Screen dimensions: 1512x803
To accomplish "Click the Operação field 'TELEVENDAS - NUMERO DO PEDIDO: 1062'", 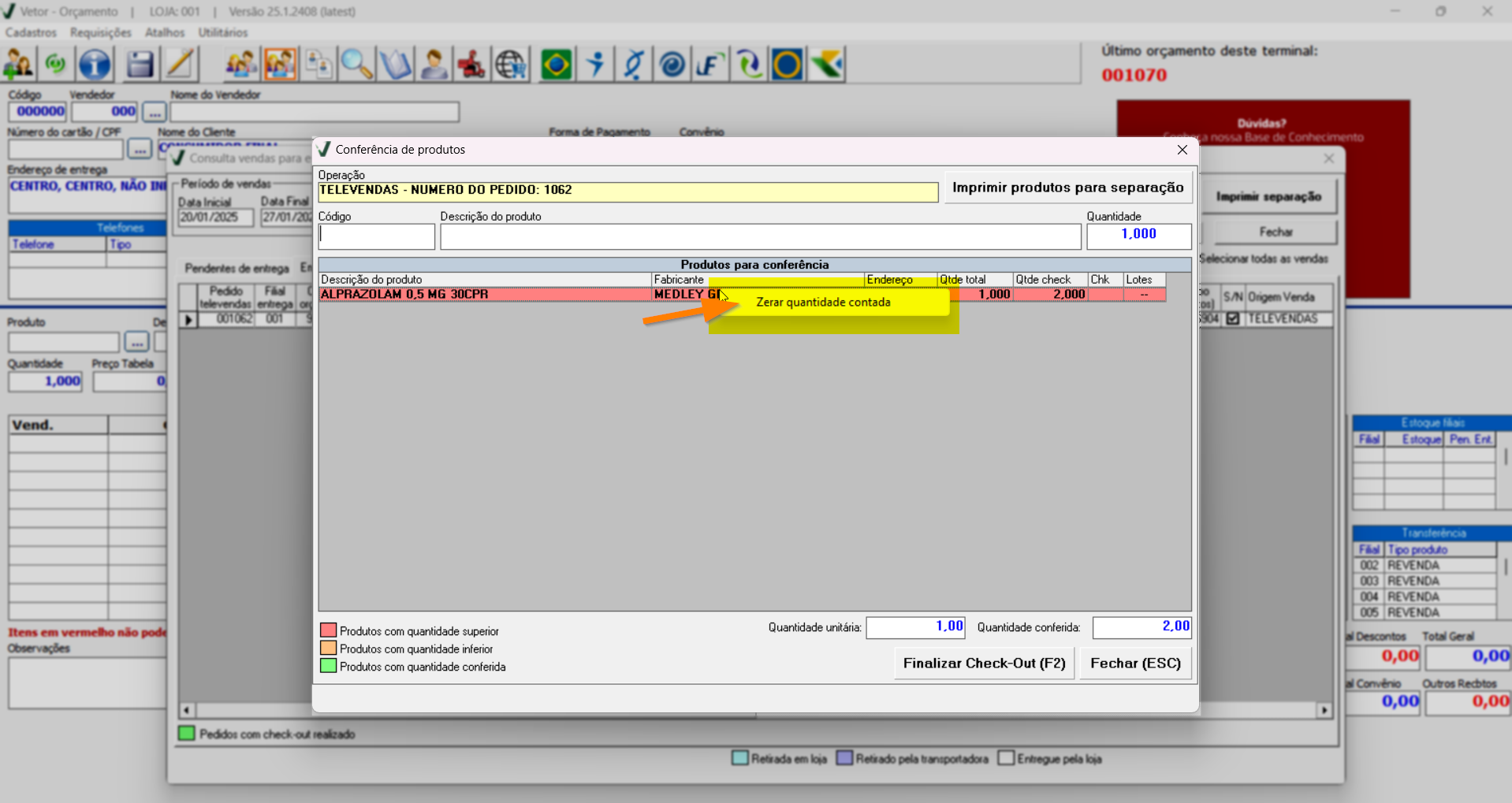I will coord(628,191).
